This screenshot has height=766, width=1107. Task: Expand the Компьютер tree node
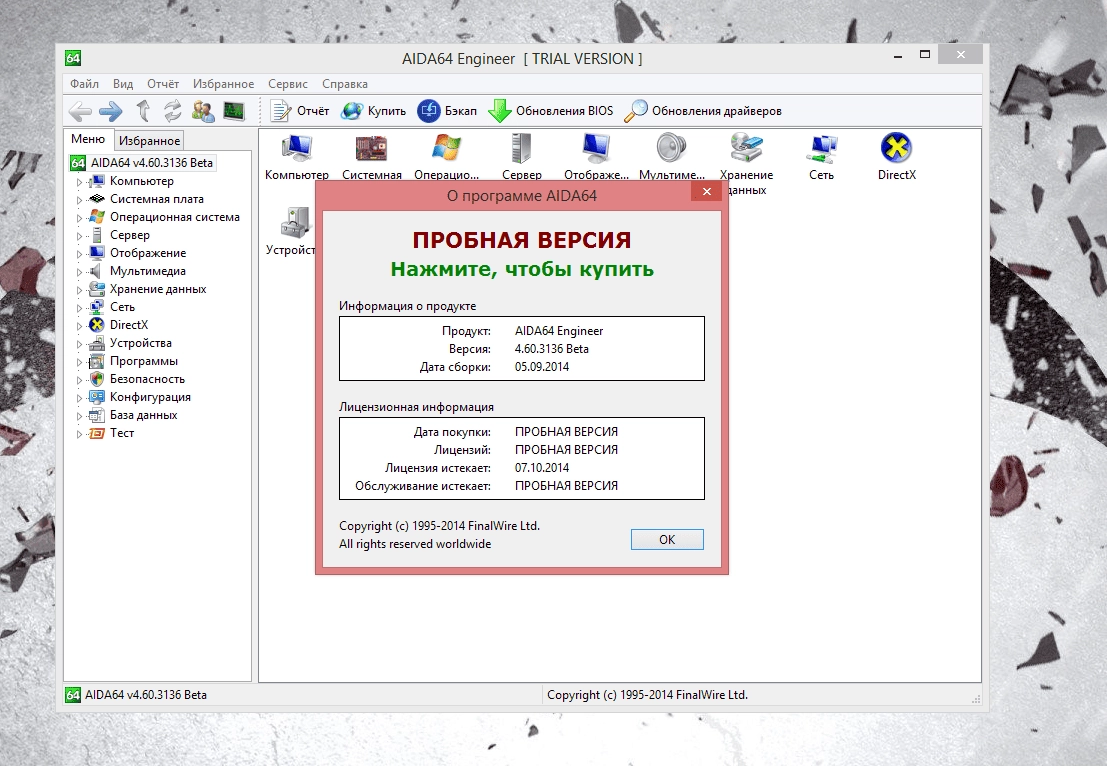[x=79, y=182]
